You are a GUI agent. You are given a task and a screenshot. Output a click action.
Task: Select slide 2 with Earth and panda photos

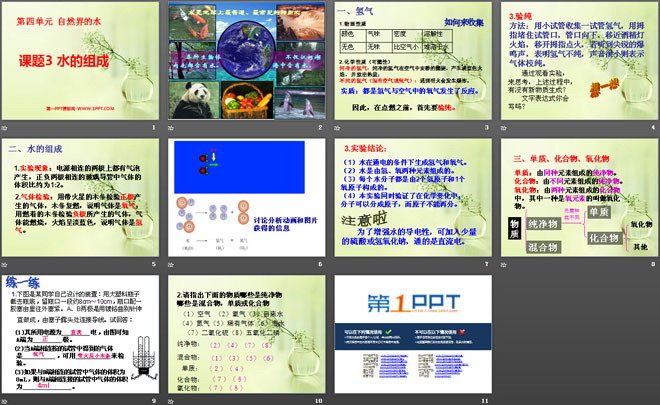click(x=247, y=61)
